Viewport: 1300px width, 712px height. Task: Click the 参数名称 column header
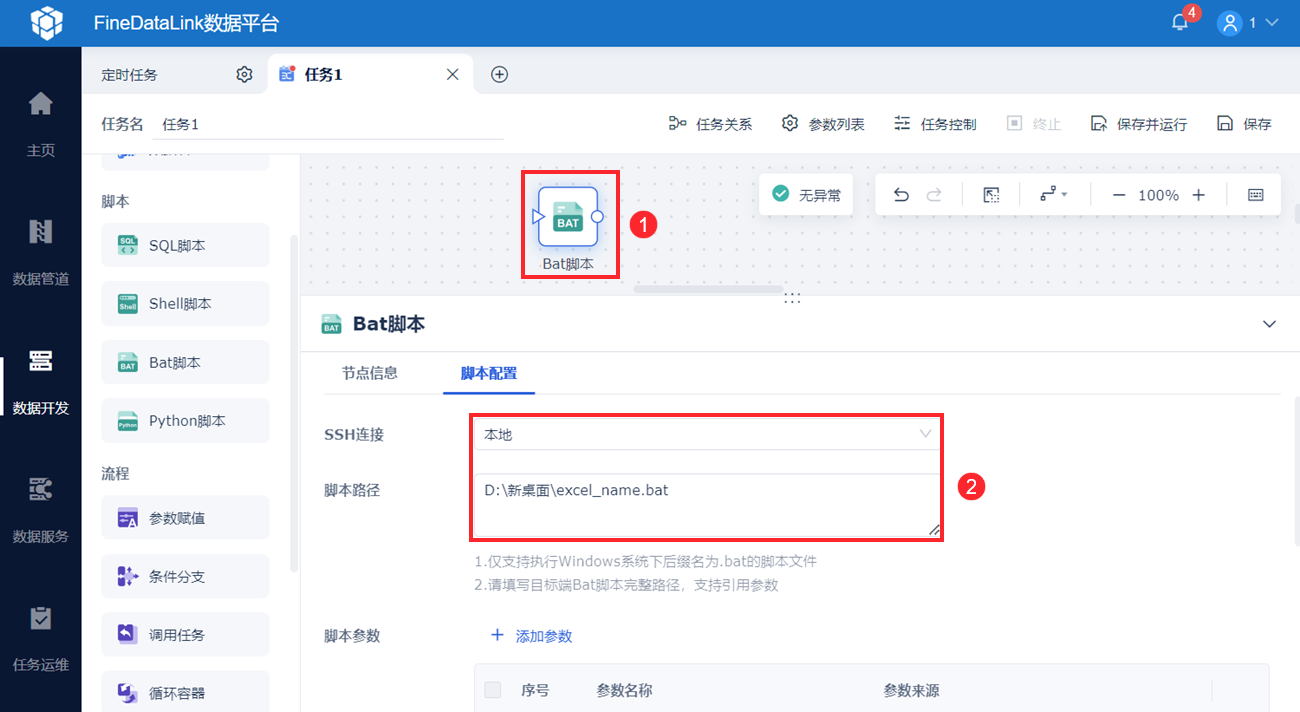click(x=624, y=690)
